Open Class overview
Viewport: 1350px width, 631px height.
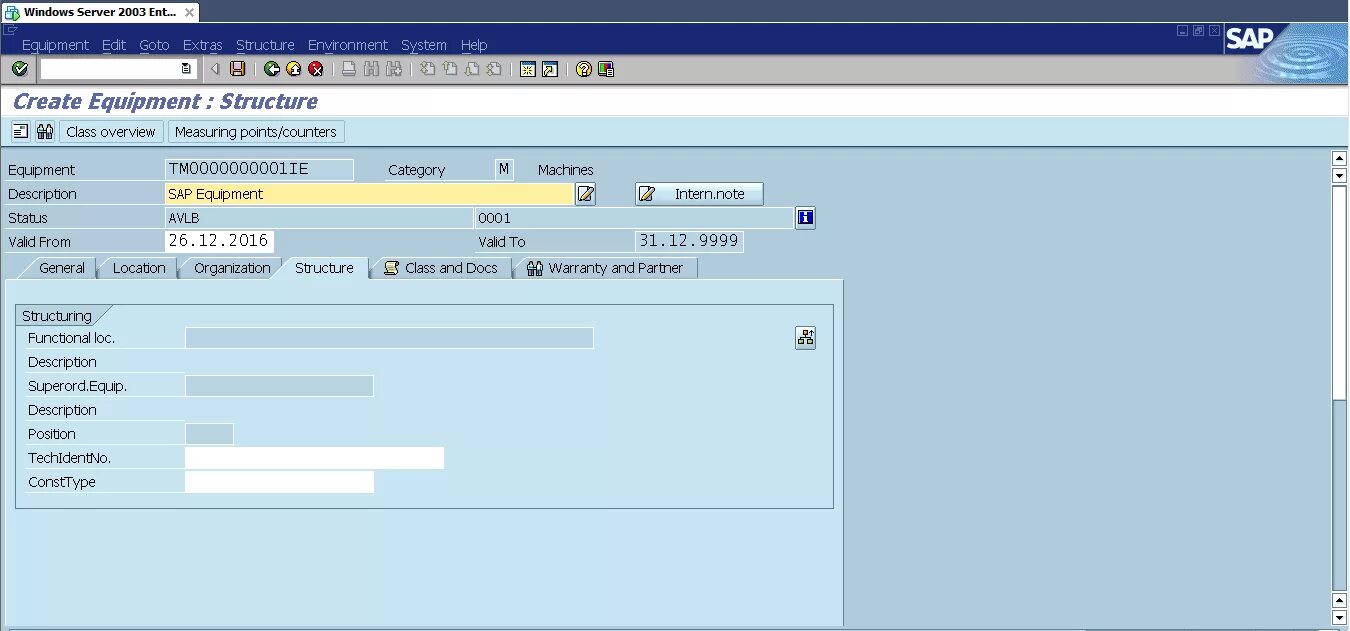111,131
